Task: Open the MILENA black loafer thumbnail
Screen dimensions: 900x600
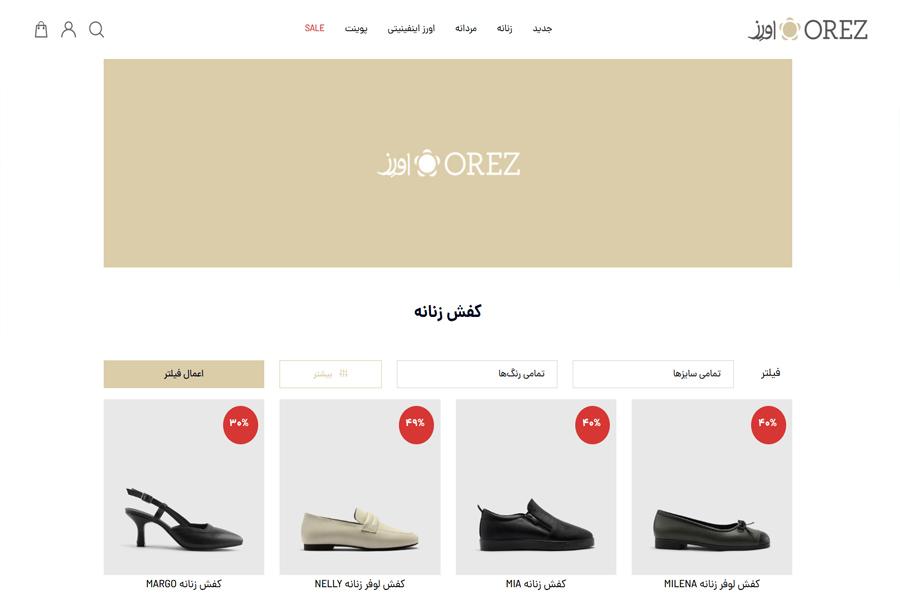Action: pos(712,487)
